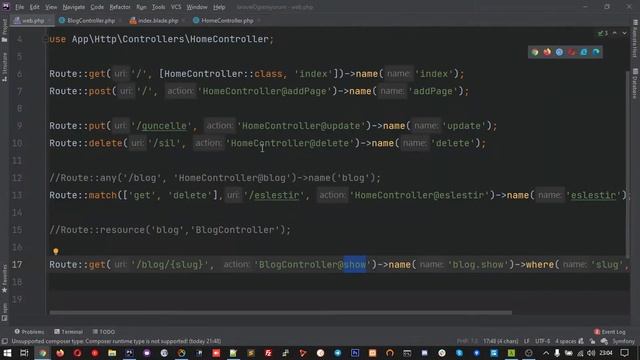
Task: Toggle tool window bars button bottom-left
Action: (4, 341)
